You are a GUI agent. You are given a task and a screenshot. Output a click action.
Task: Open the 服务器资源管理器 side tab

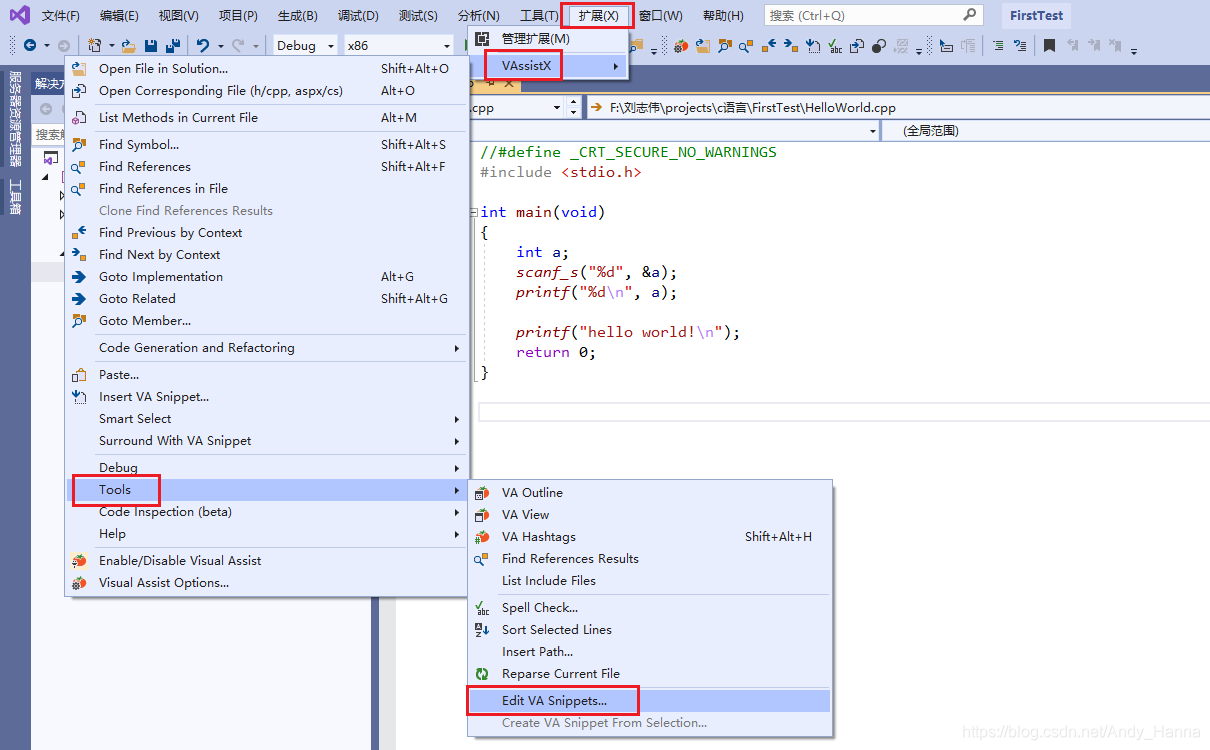point(15,118)
